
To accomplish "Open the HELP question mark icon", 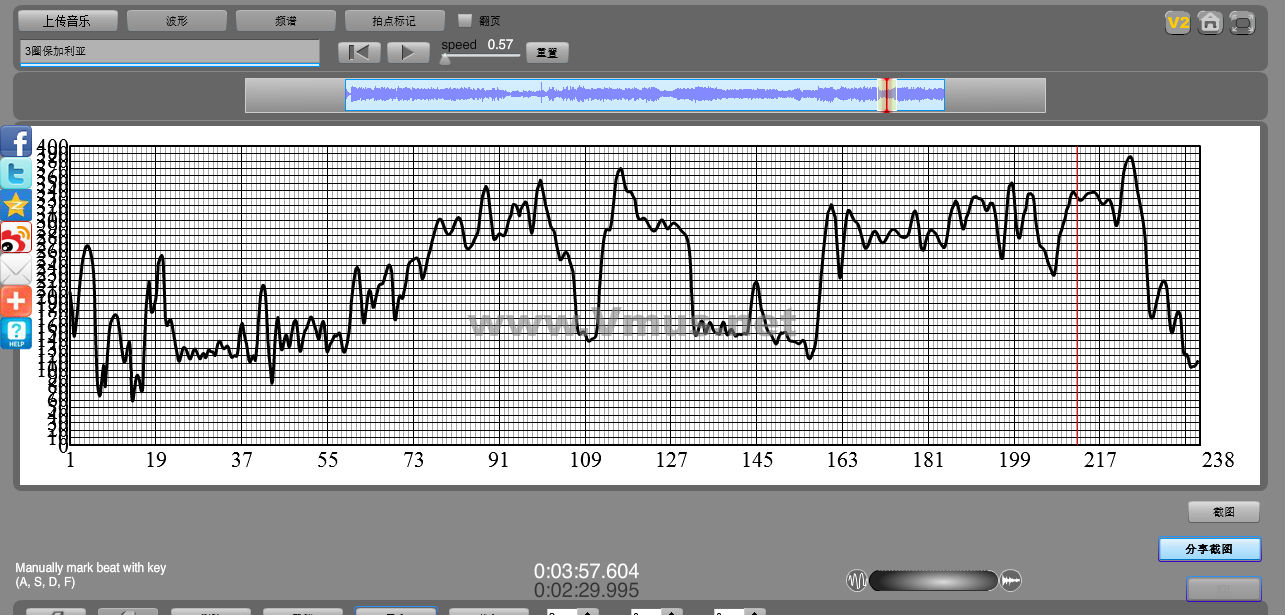I will pos(16,333).
